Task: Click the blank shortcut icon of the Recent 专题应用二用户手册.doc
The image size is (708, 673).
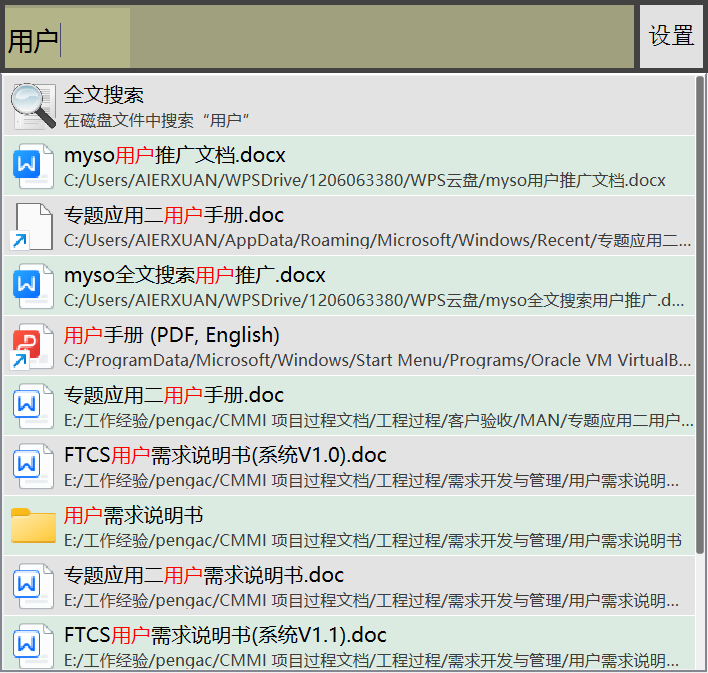Action: pos(33,226)
